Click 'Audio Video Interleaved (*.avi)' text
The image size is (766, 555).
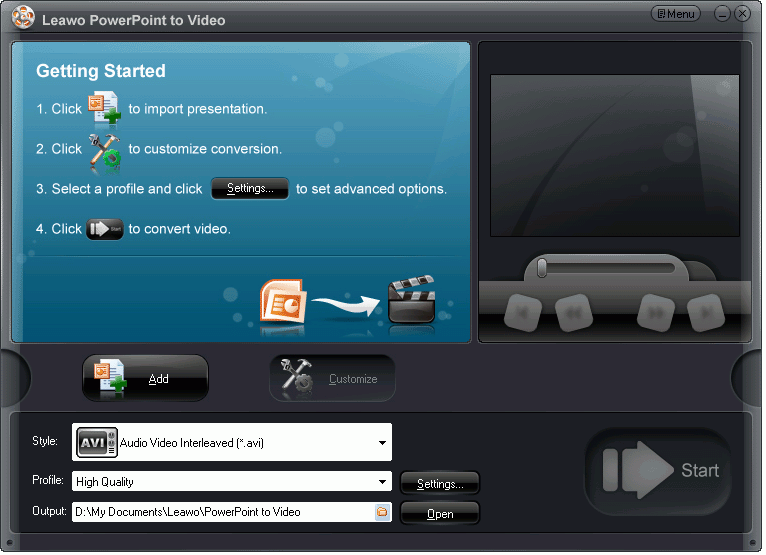coord(192,443)
